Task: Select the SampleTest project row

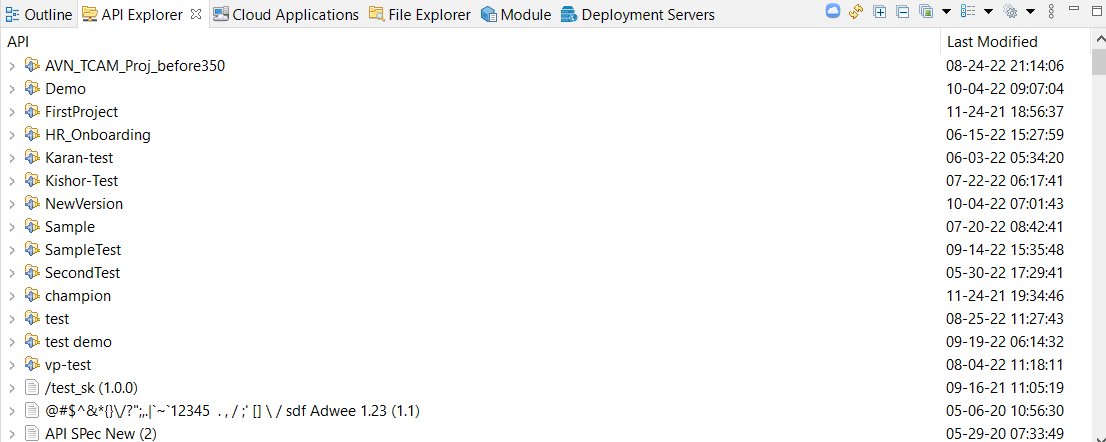Action: 83,250
